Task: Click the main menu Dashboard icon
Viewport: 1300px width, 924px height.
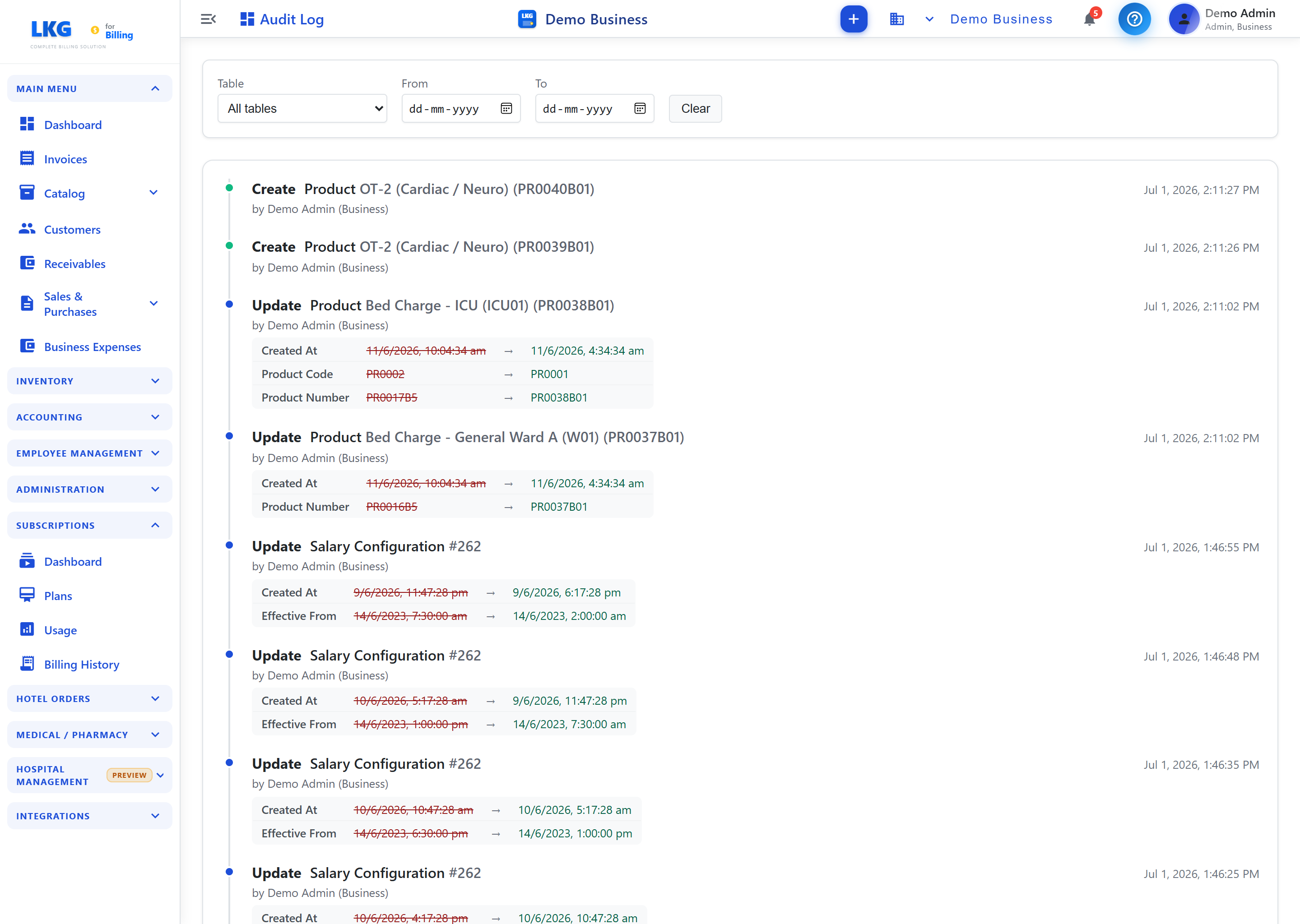Action: pyautogui.click(x=27, y=124)
